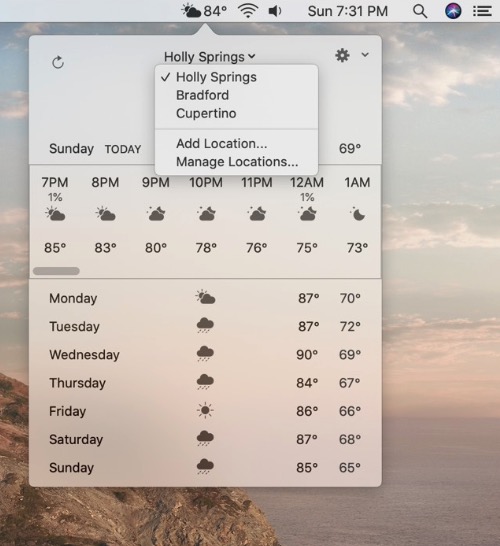Select the Monday forecast row
This screenshot has height=546, width=500.
pyautogui.click(x=205, y=298)
